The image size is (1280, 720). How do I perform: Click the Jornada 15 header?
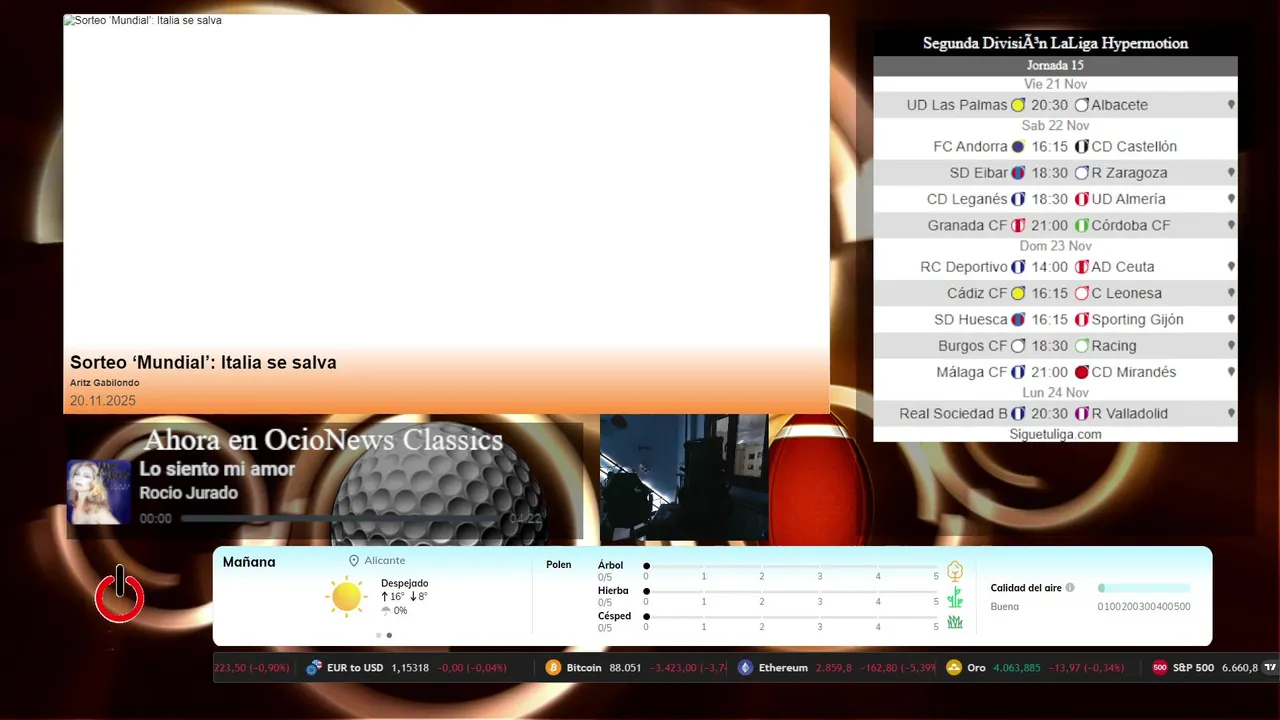coord(1055,66)
